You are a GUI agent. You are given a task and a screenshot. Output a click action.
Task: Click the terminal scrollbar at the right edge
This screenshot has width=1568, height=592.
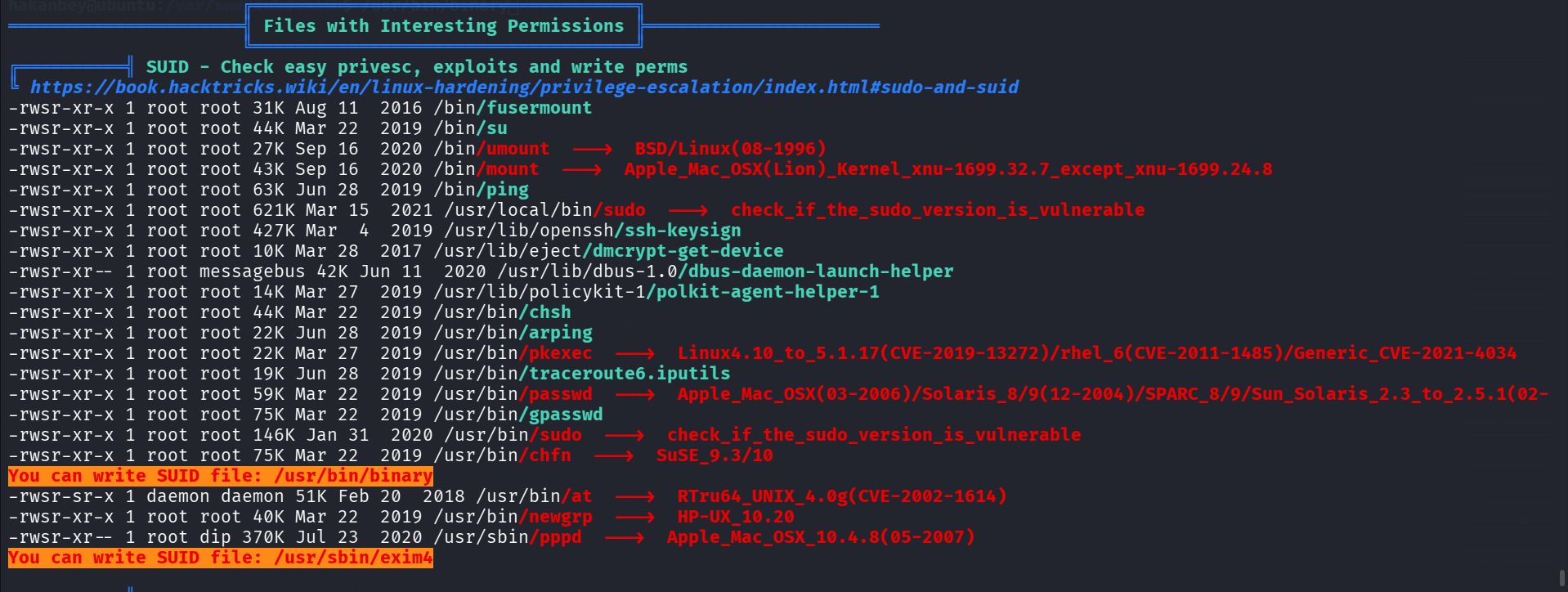point(1562,577)
